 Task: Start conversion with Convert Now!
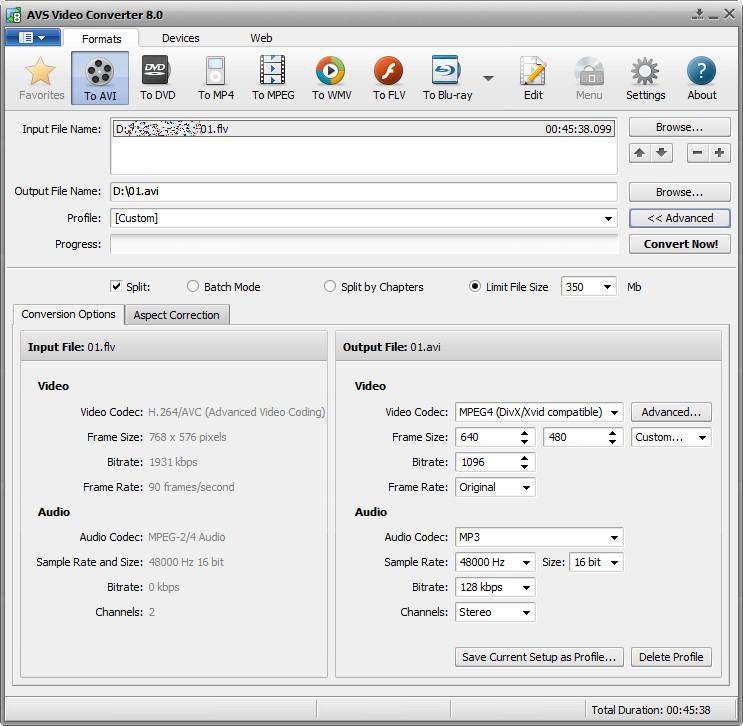[680, 245]
